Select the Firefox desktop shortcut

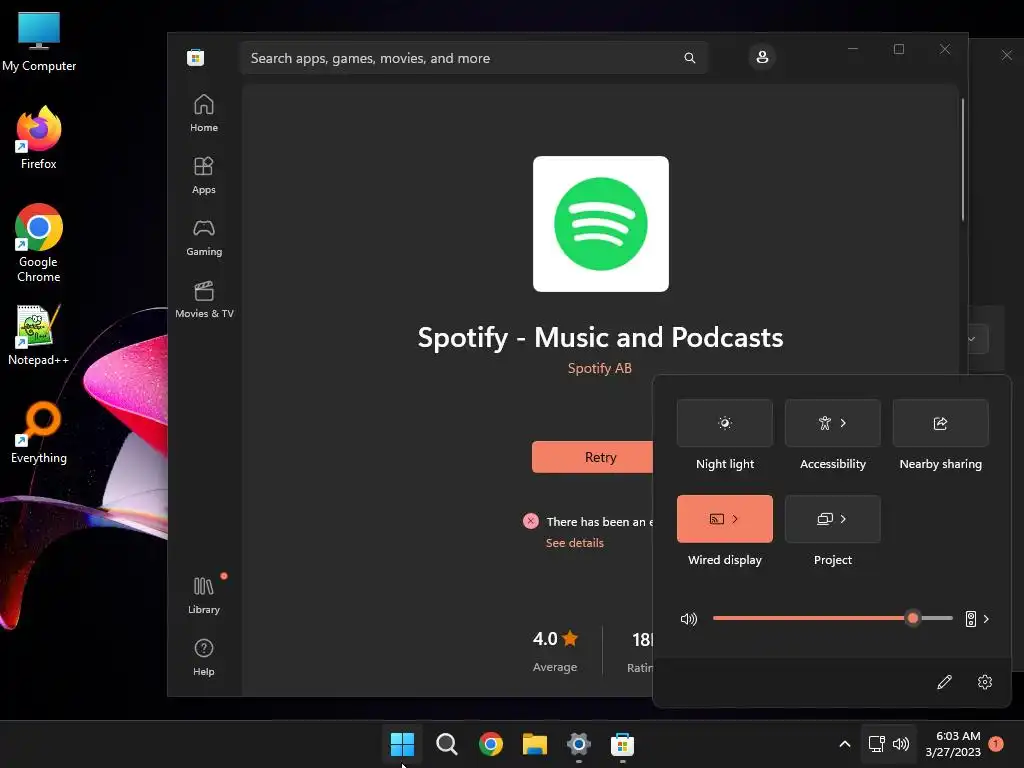39,138
